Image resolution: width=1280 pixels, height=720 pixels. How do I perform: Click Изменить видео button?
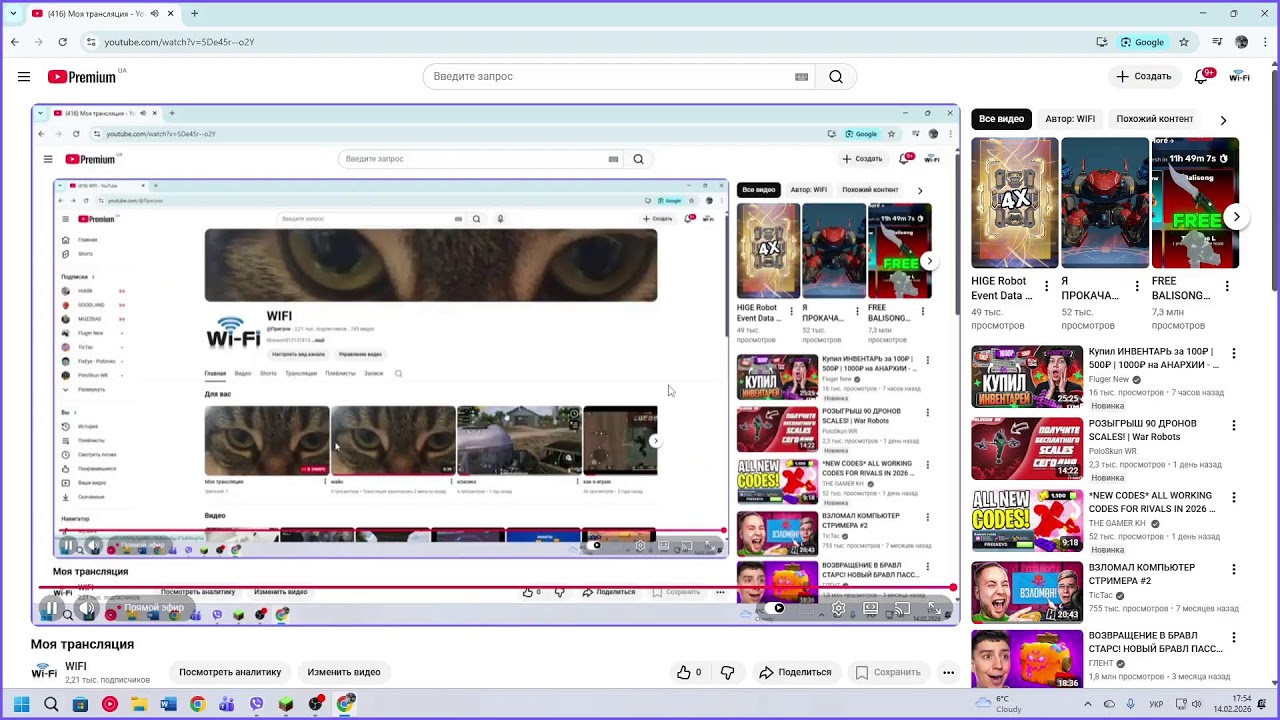pos(344,672)
